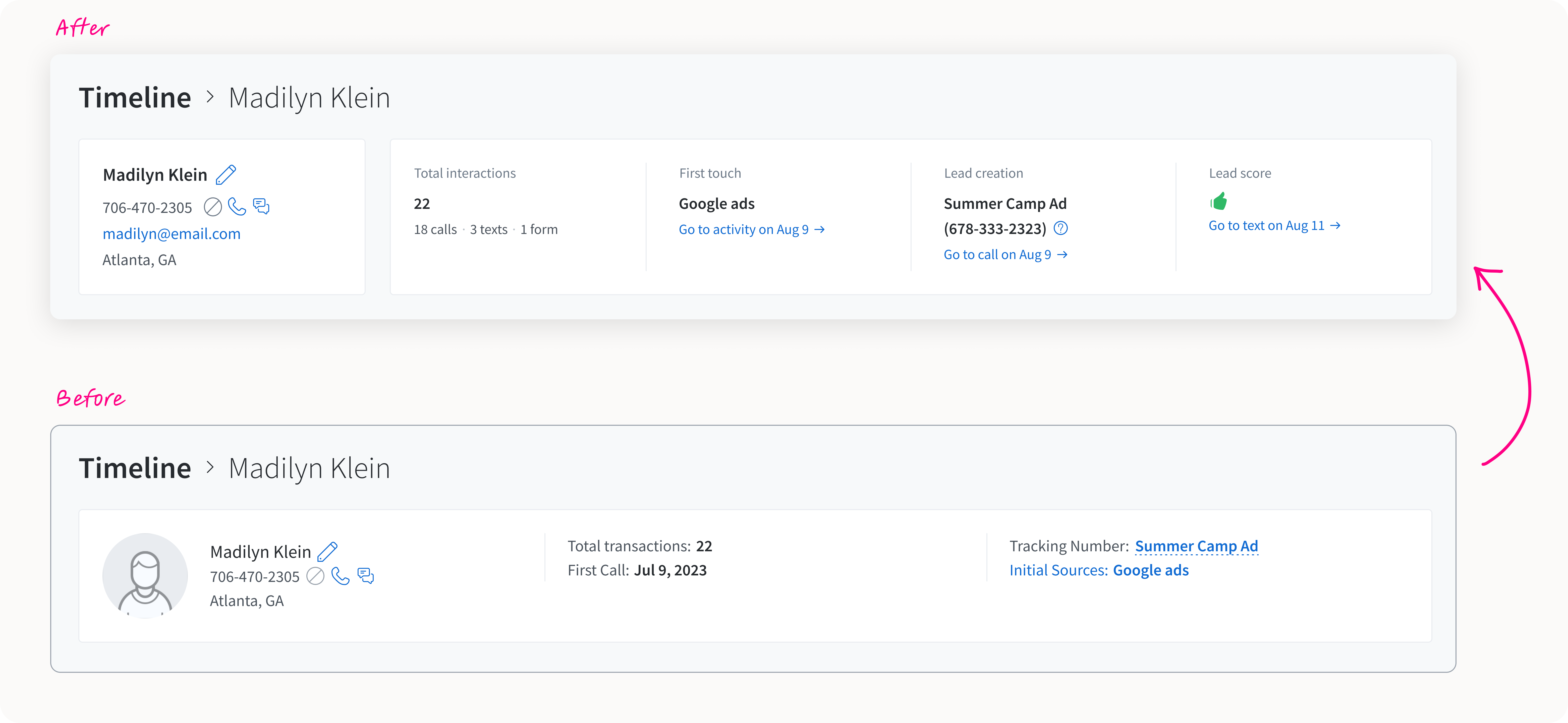Screen dimensions: 1568x723
Task: Click Google ads initial source link
Action: [1150, 570]
